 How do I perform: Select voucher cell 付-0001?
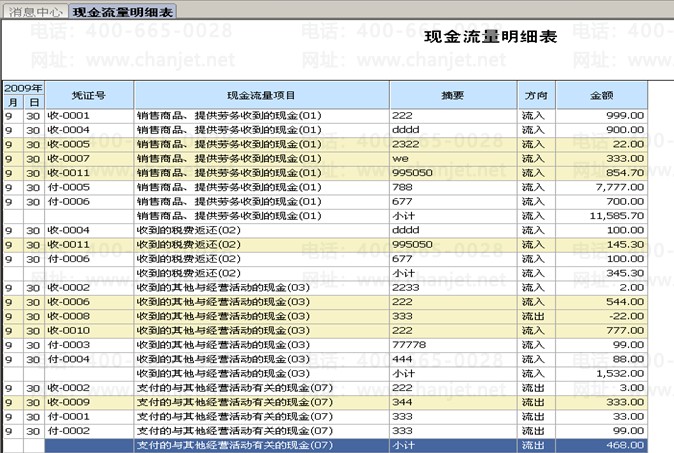click(x=89, y=417)
